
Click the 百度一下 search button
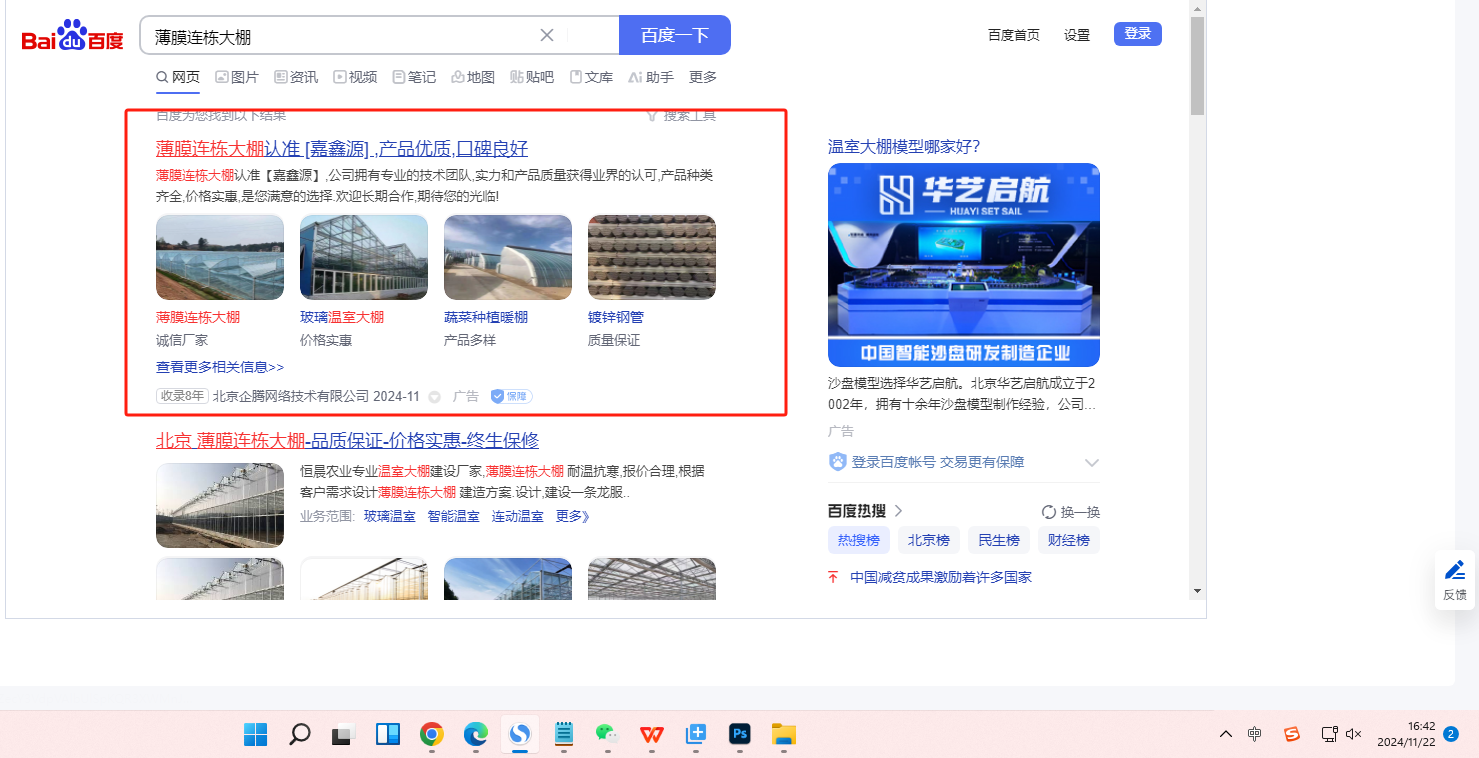click(675, 35)
